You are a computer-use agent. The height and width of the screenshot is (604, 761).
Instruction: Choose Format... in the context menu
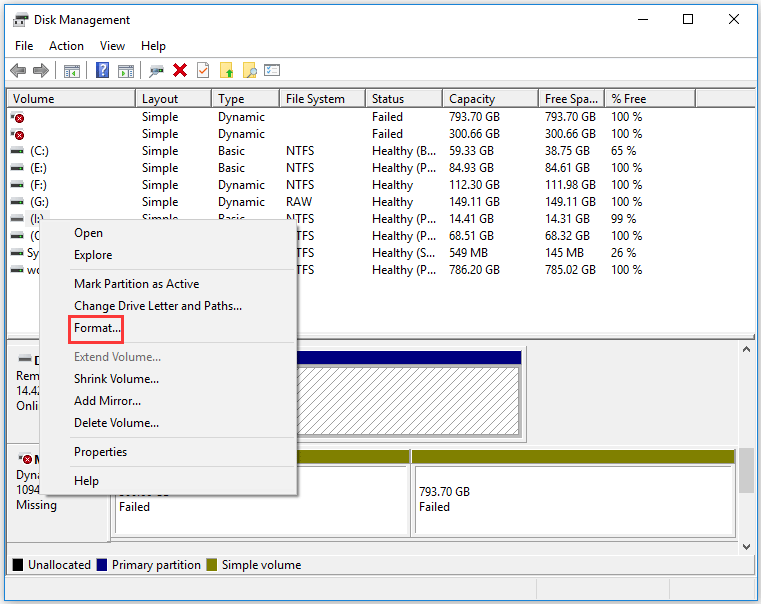point(97,328)
